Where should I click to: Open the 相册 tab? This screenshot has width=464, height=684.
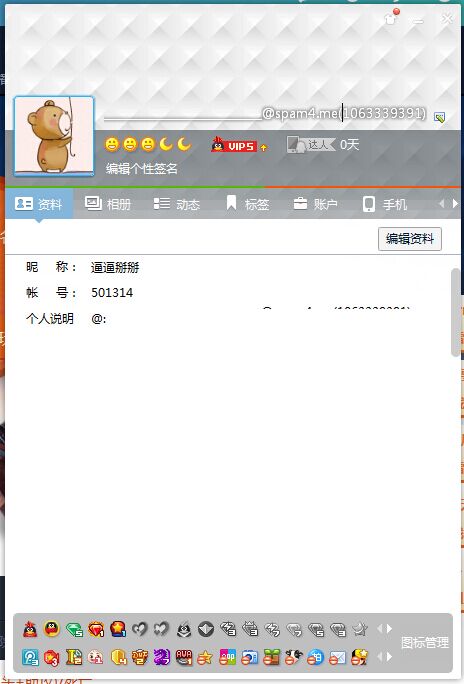108,204
